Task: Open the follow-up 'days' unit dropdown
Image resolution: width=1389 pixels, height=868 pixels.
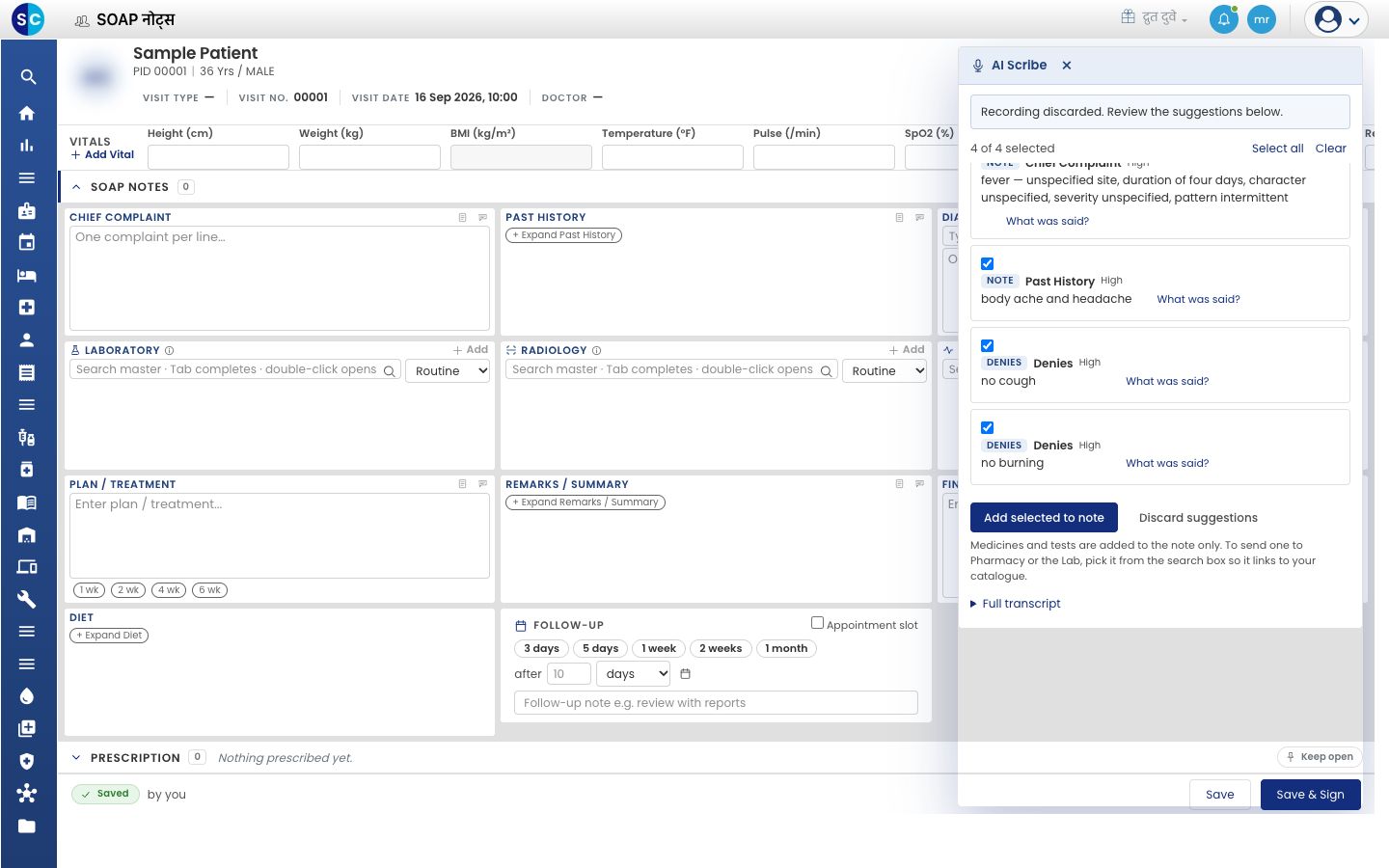Action: [634, 674]
